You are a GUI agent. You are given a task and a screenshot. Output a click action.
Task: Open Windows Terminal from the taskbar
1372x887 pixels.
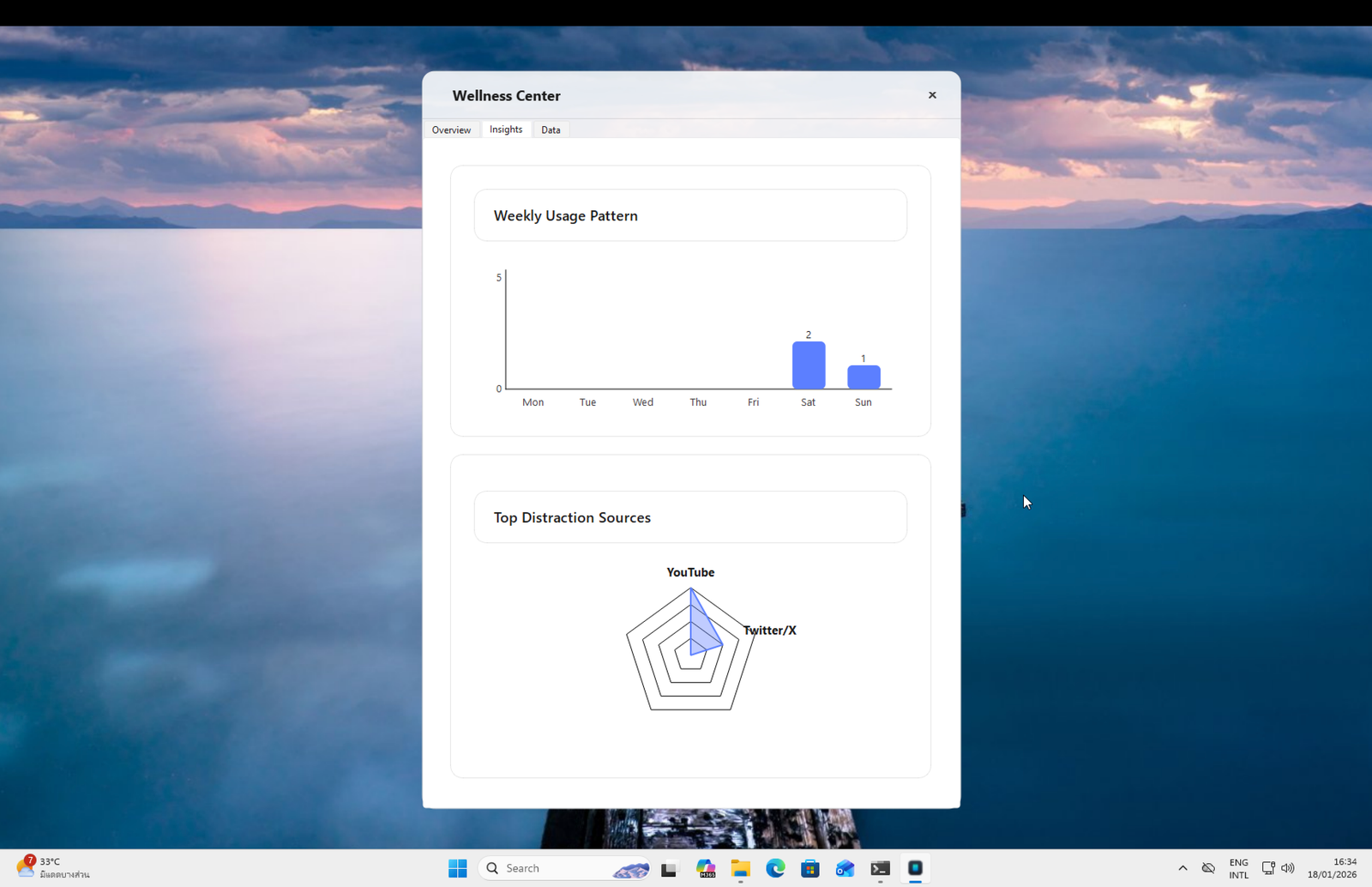click(880, 868)
